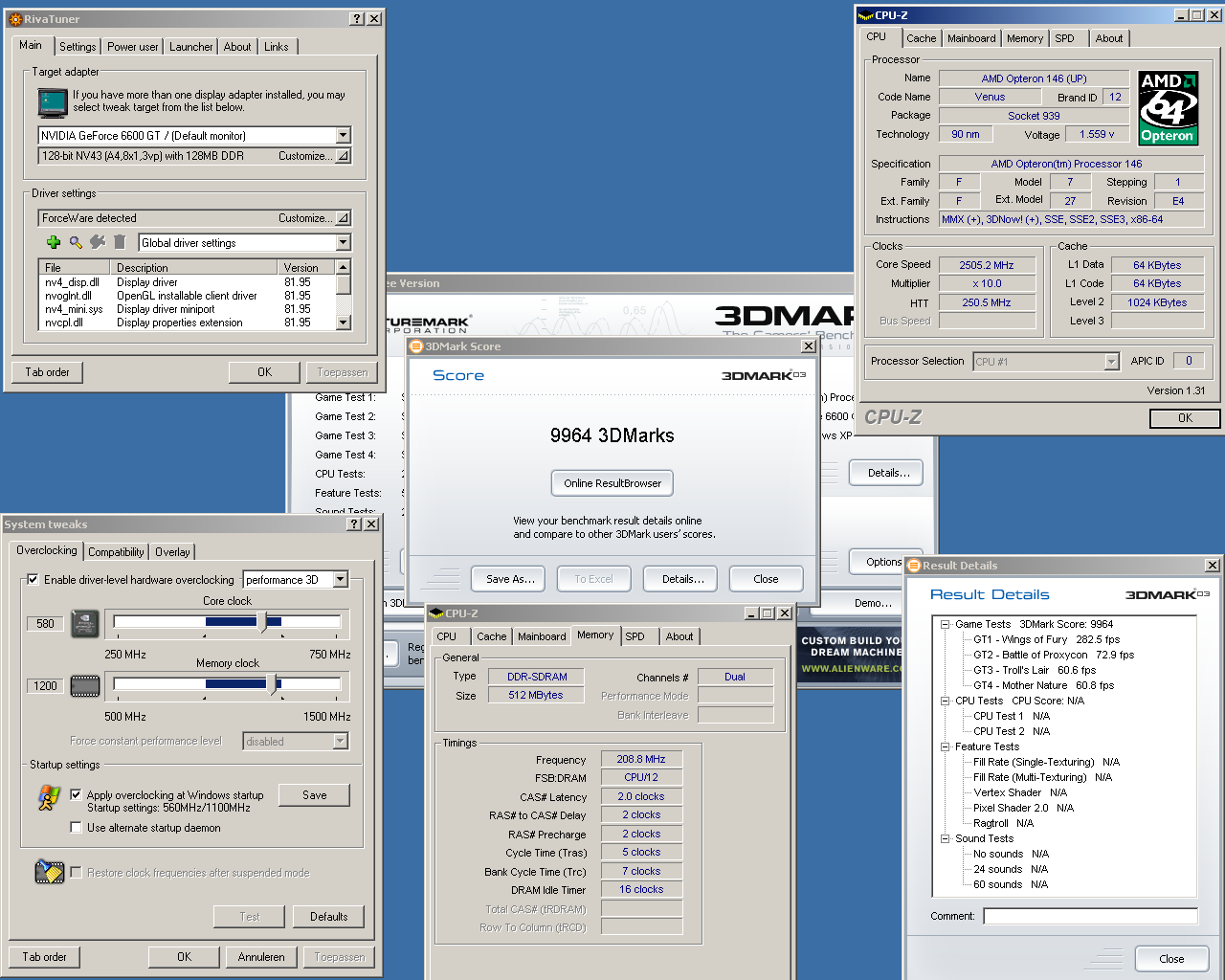This screenshot has width=1225, height=980.
Task: Open the NVIDIA GeForce 6600 GT adapter dropdown
Action: (x=343, y=136)
